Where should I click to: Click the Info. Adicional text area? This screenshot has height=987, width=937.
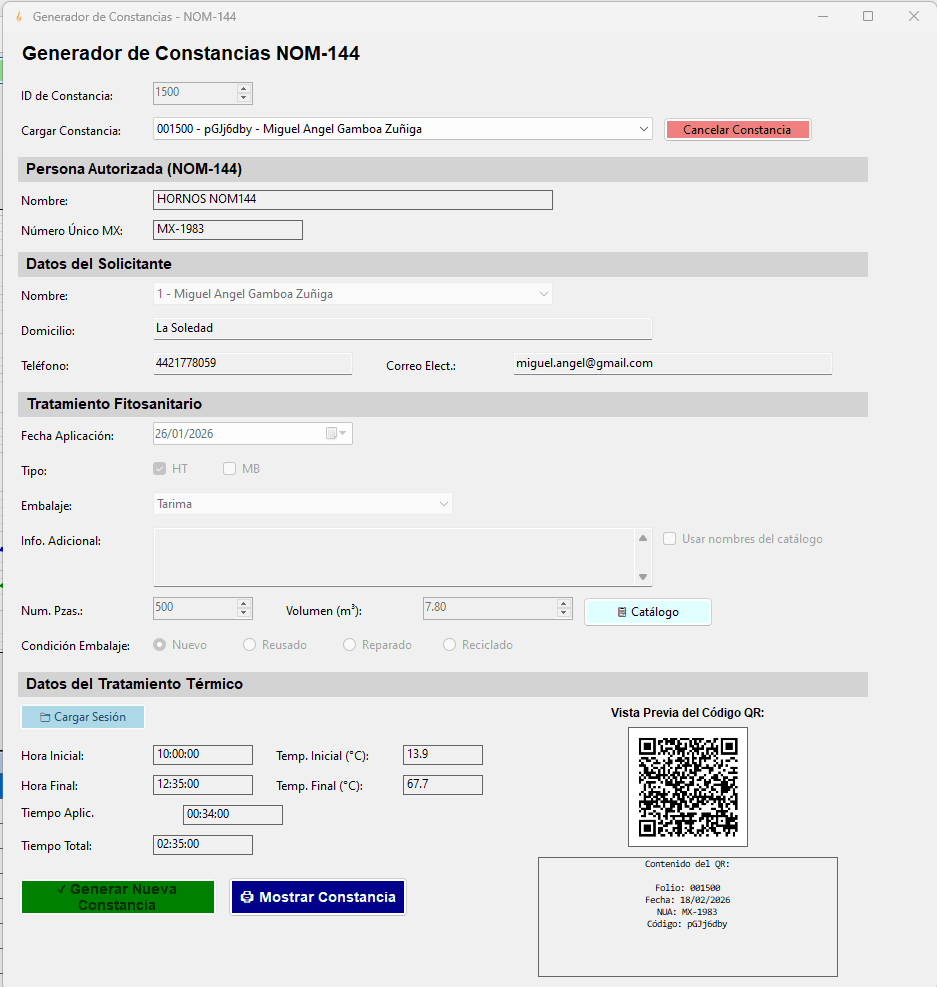pyautogui.click(x=395, y=557)
